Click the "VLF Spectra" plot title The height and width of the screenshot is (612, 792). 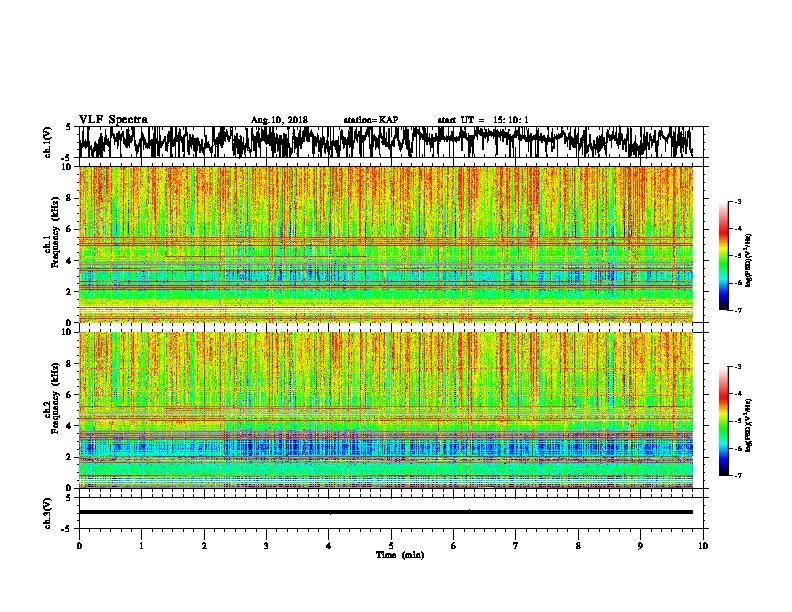[113, 120]
